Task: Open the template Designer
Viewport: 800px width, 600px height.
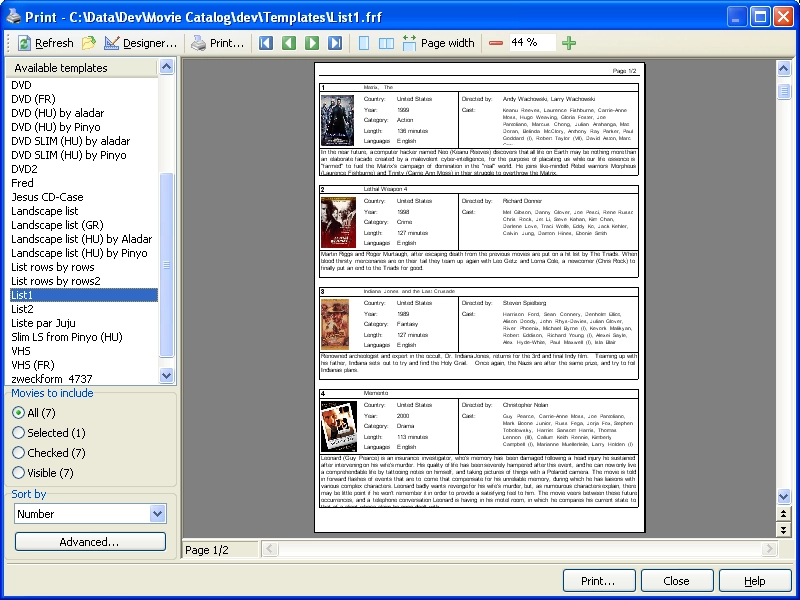Action: pyautogui.click(x=141, y=43)
